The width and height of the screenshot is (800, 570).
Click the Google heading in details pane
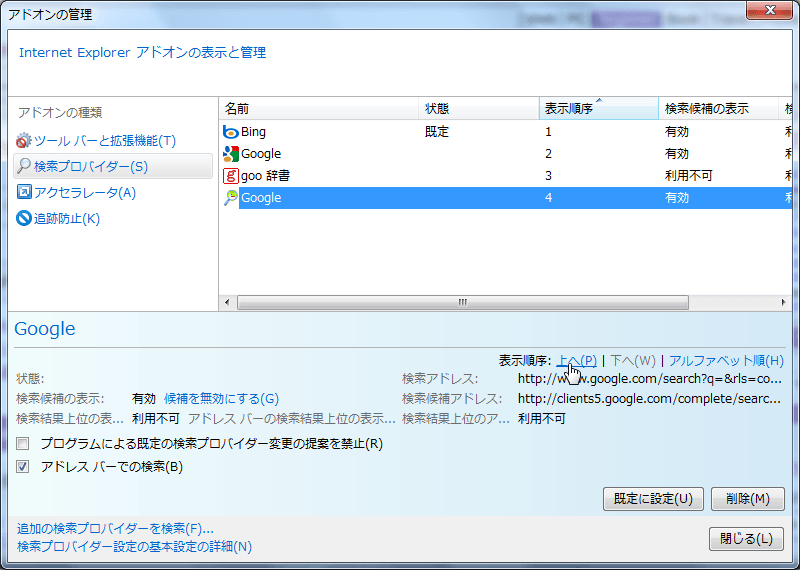[x=45, y=329]
